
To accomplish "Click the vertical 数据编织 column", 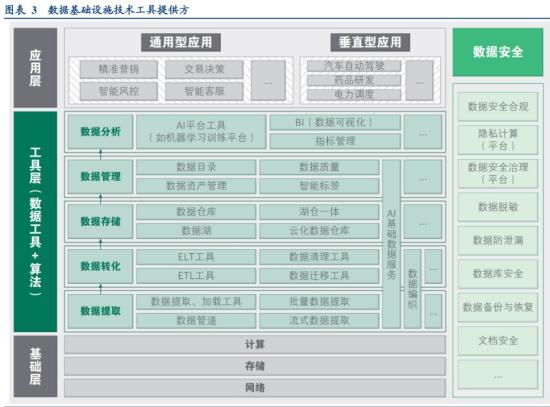I will [412, 289].
